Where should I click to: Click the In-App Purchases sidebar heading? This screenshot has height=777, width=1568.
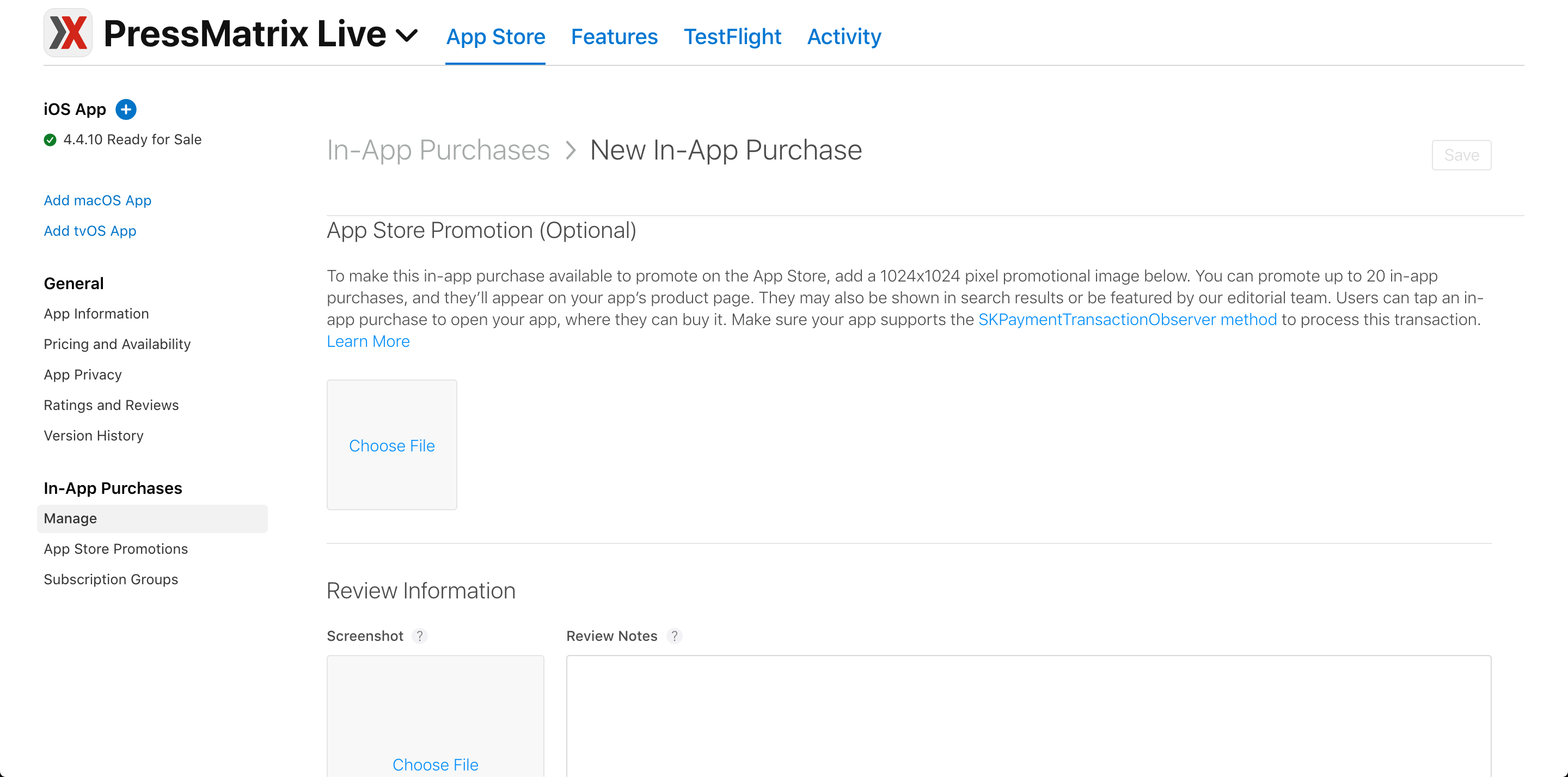coord(113,488)
